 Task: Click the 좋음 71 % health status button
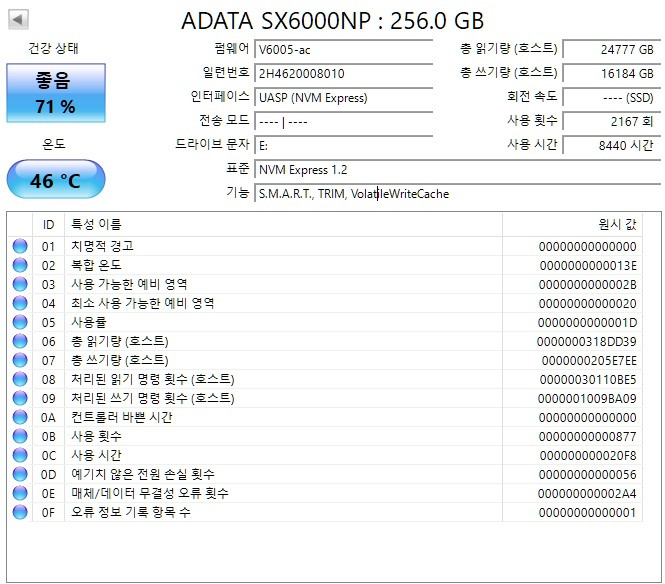coord(56,93)
